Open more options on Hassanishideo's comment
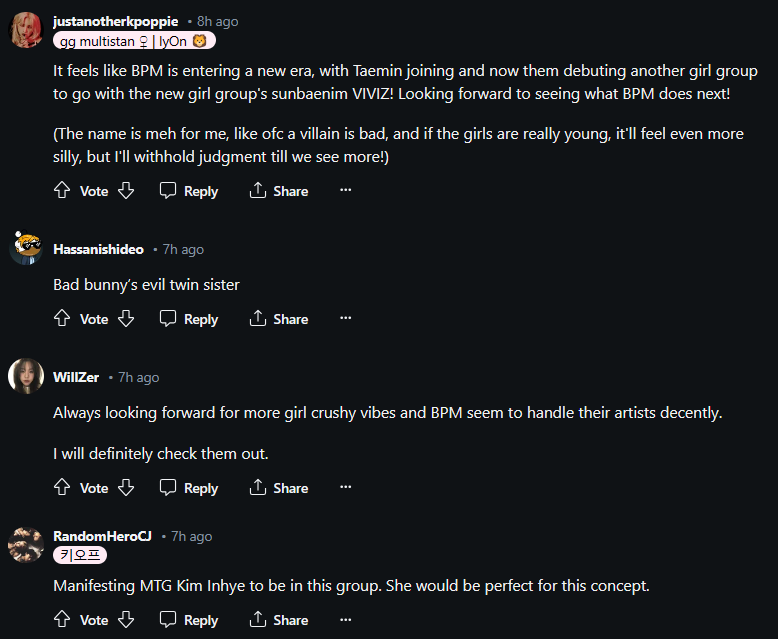This screenshot has width=778, height=639. click(x=346, y=319)
